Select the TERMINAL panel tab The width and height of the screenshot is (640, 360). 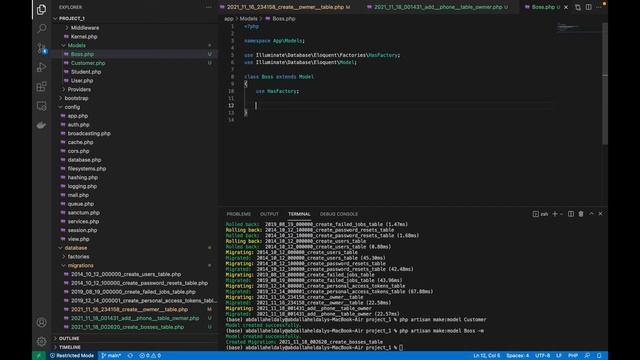(299, 214)
